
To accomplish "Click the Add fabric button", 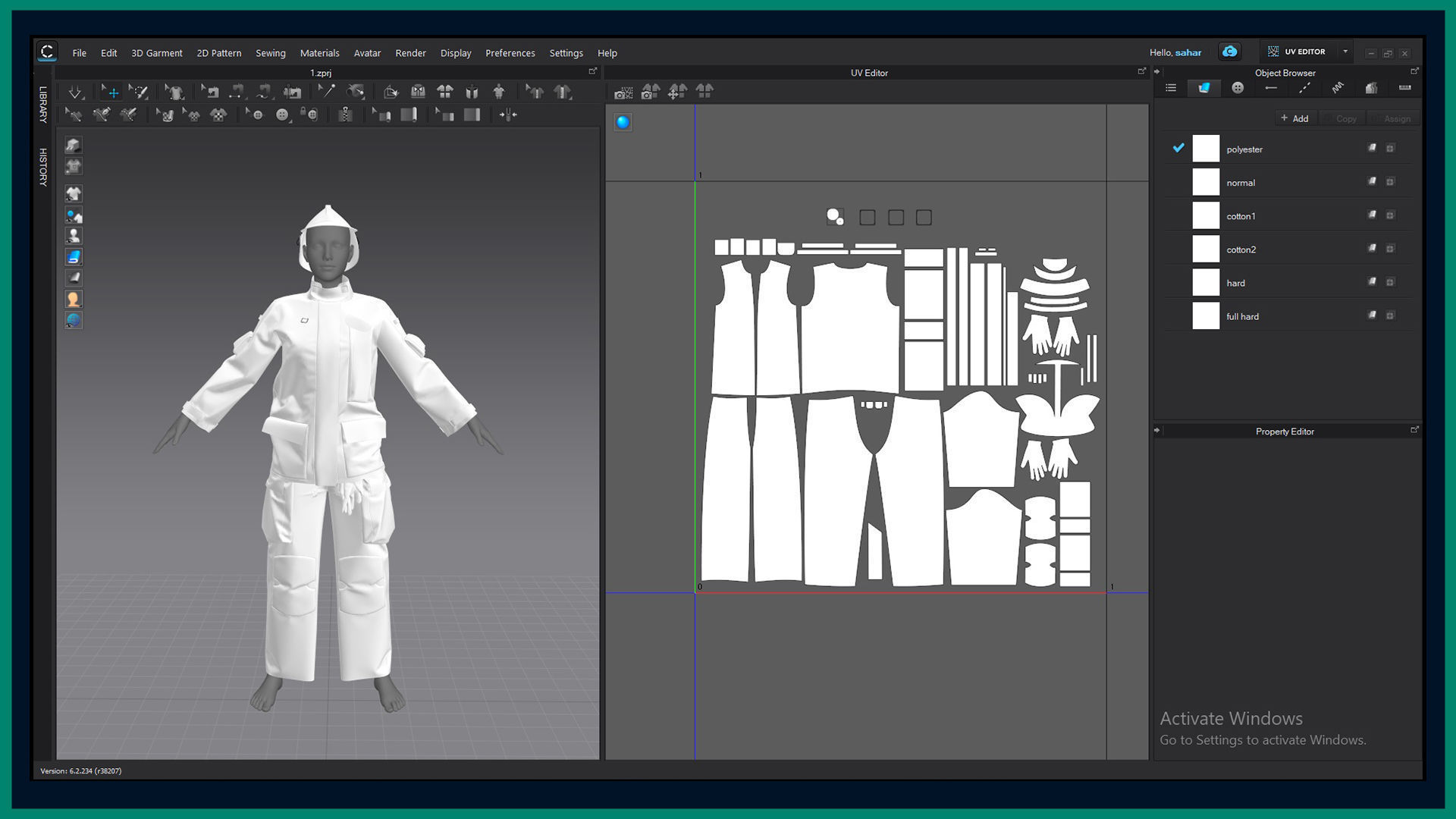I will point(1294,118).
